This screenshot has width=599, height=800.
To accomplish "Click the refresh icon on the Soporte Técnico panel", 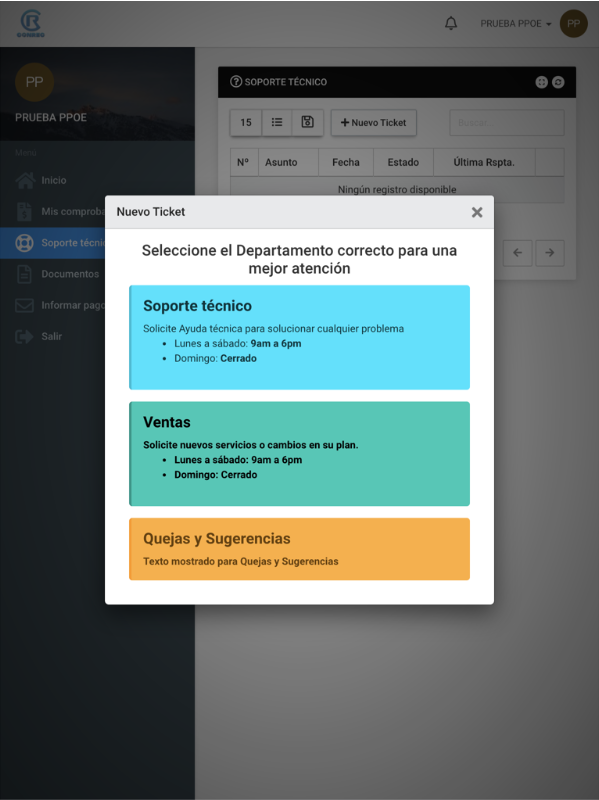I will (558, 82).
